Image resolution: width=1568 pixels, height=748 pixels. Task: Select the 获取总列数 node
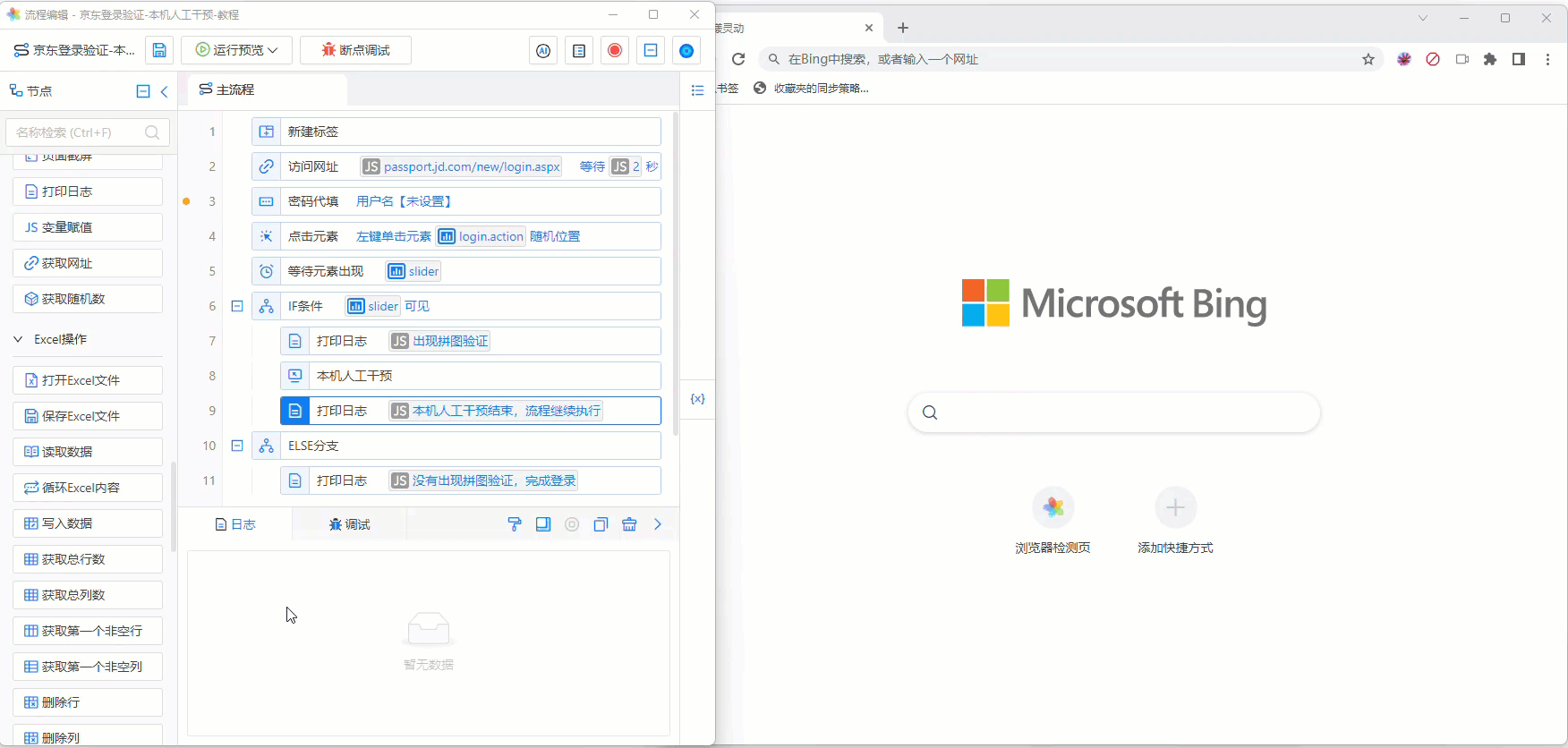click(x=88, y=595)
